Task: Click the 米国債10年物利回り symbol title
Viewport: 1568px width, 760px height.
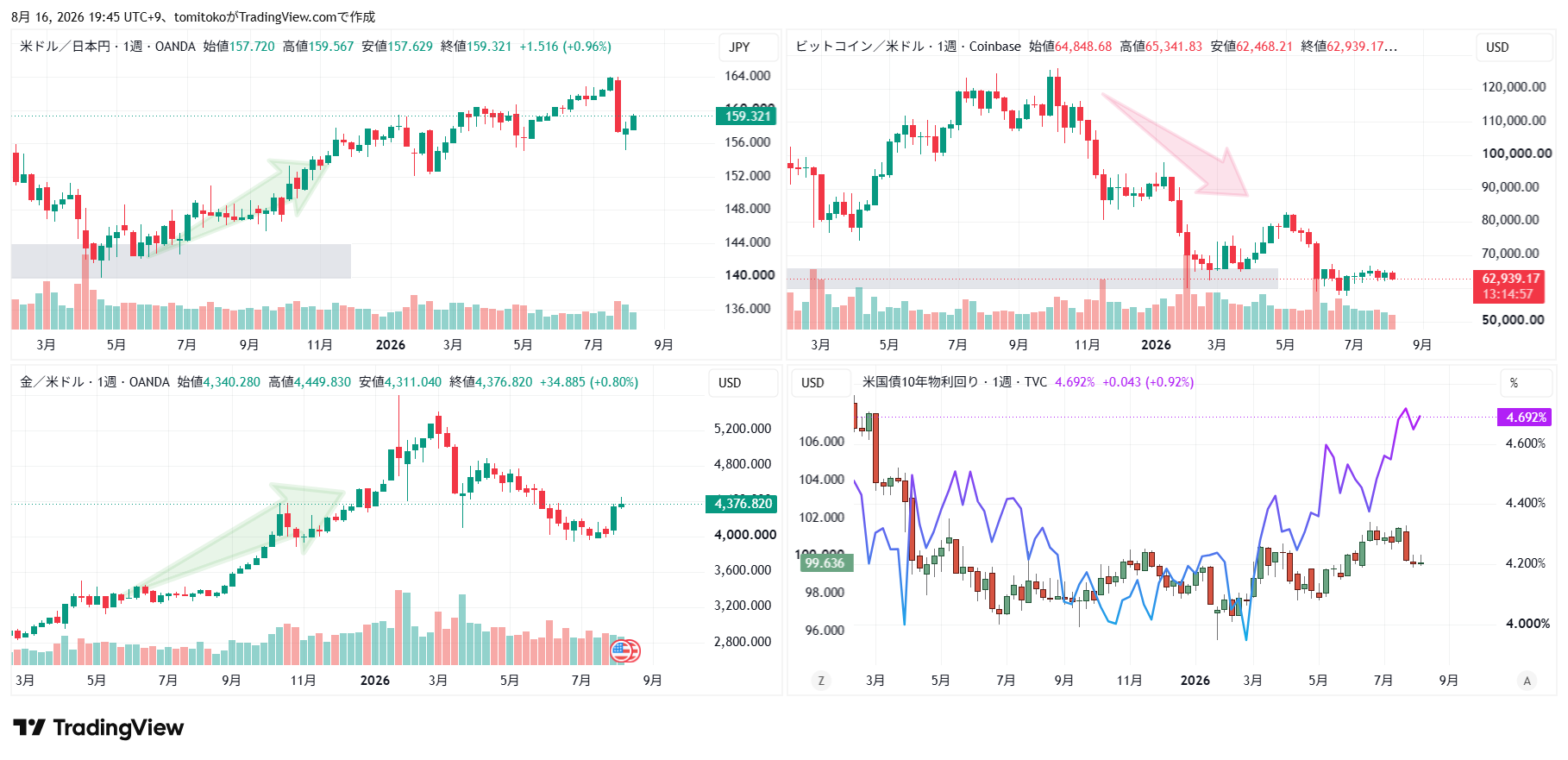Action: pyautogui.click(x=920, y=382)
